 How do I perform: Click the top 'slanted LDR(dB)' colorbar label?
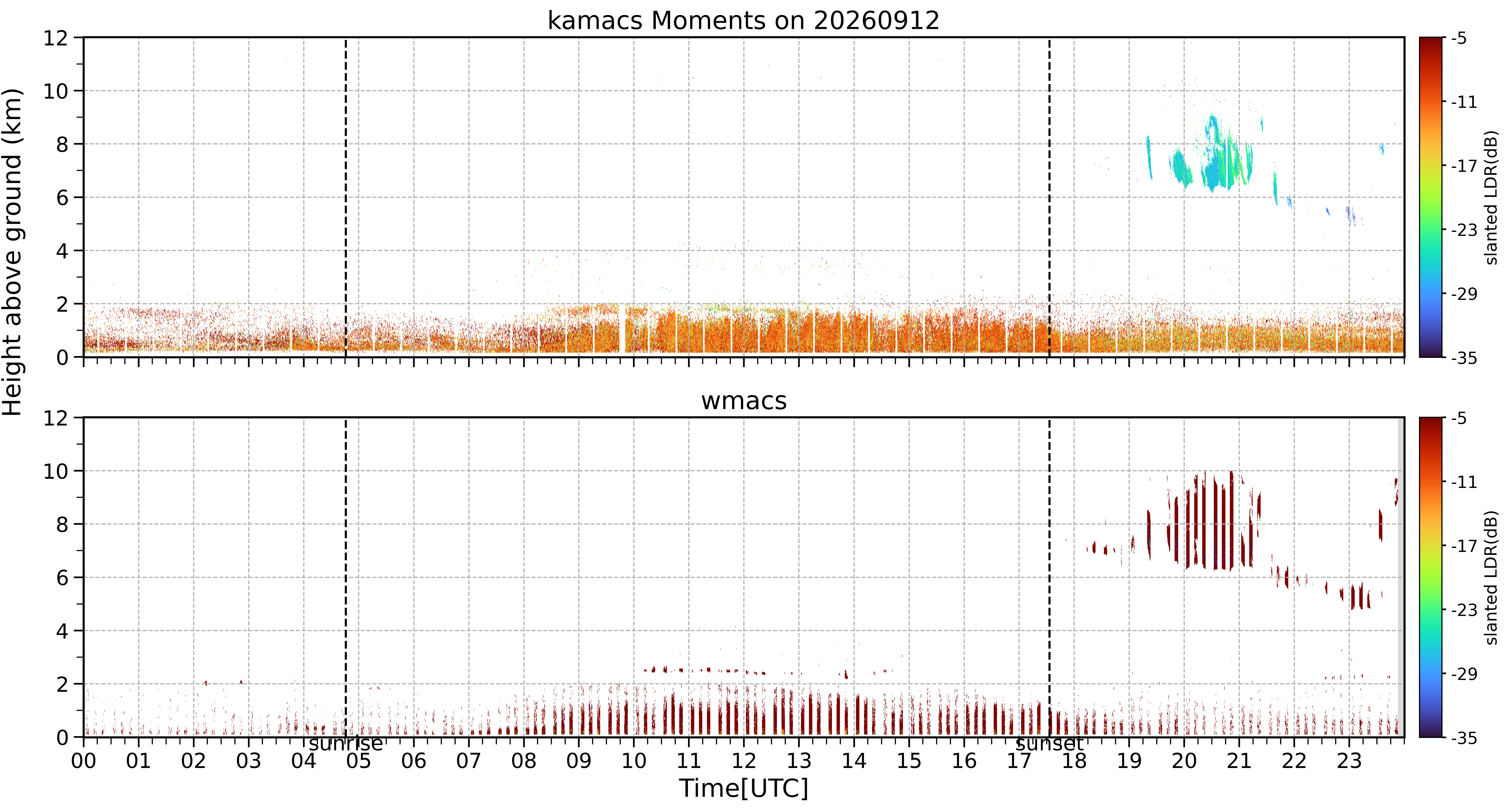tap(1492, 197)
